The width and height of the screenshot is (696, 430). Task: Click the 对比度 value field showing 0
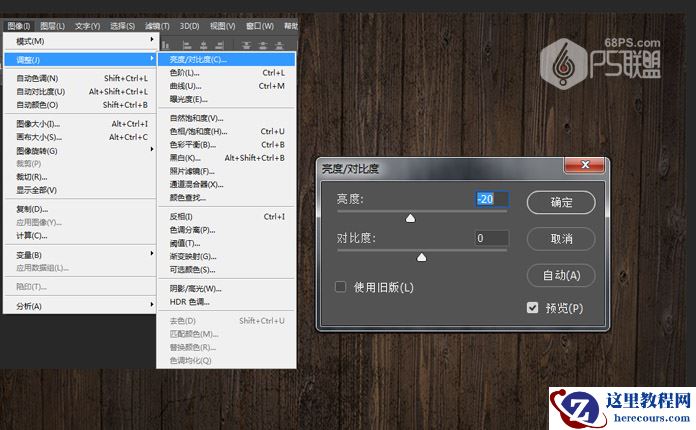tap(492, 238)
